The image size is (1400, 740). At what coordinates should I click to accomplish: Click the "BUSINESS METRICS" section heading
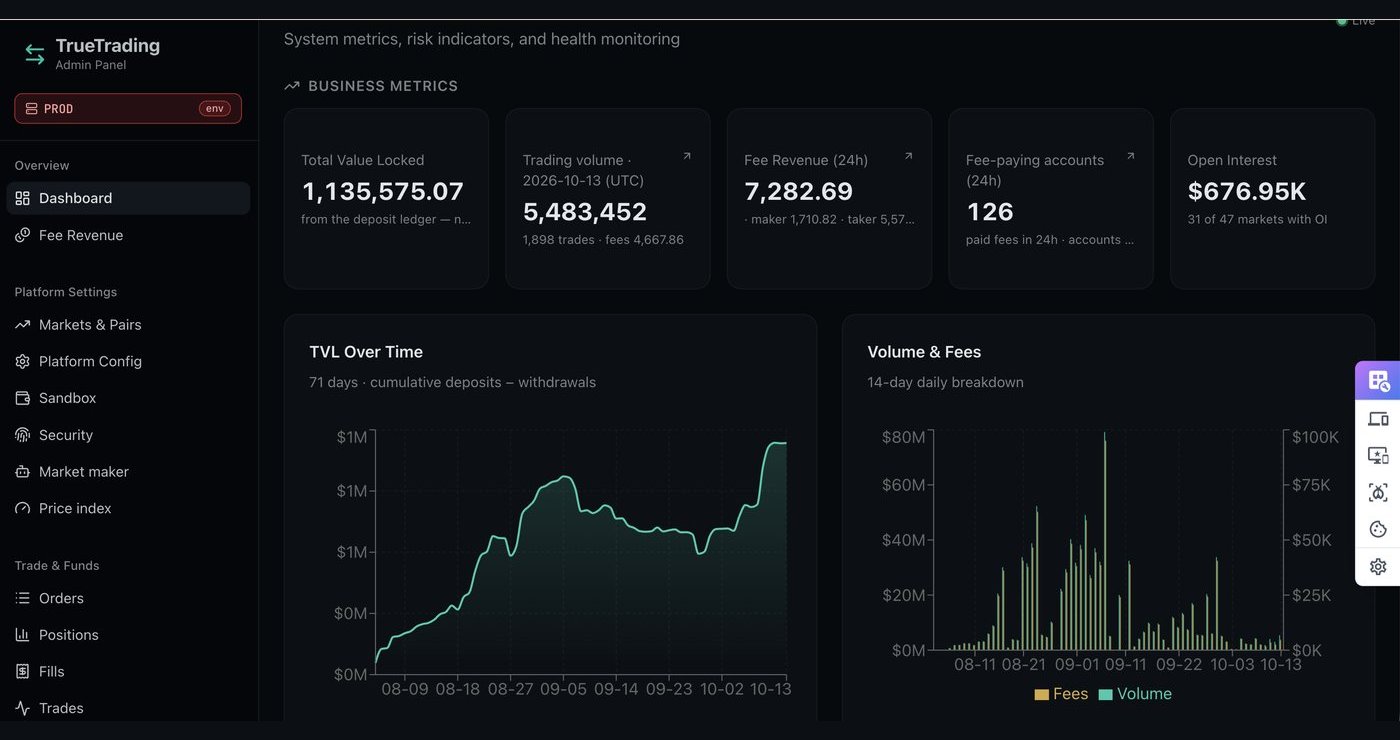[x=383, y=86]
